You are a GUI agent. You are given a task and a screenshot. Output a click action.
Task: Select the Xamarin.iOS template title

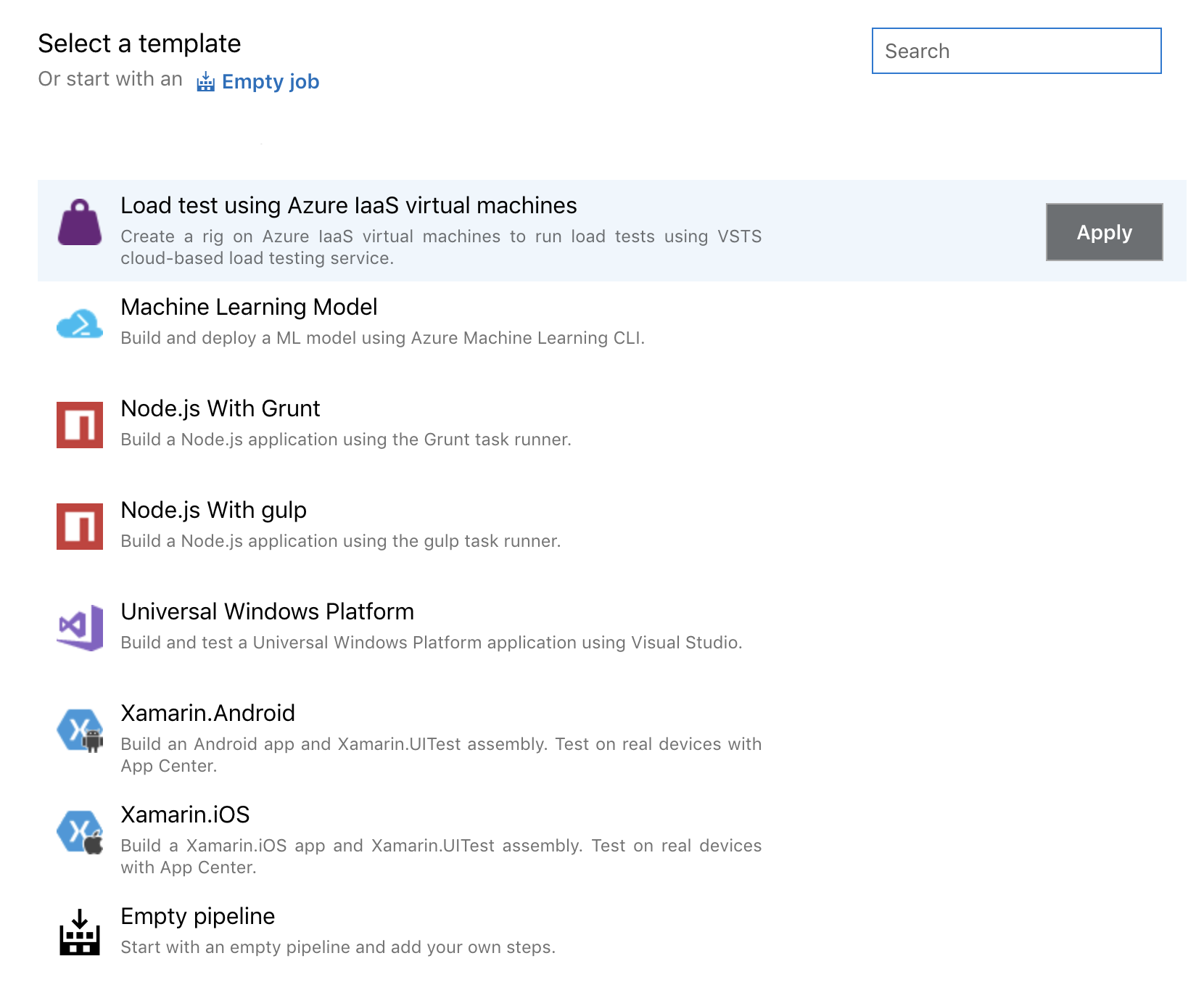185,815
